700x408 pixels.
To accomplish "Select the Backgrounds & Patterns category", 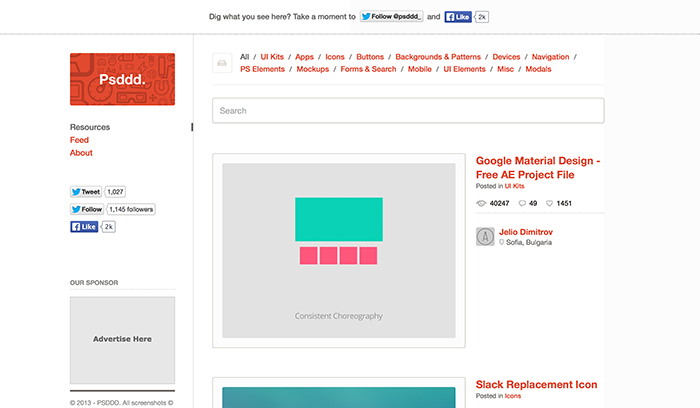I will 438,57.
